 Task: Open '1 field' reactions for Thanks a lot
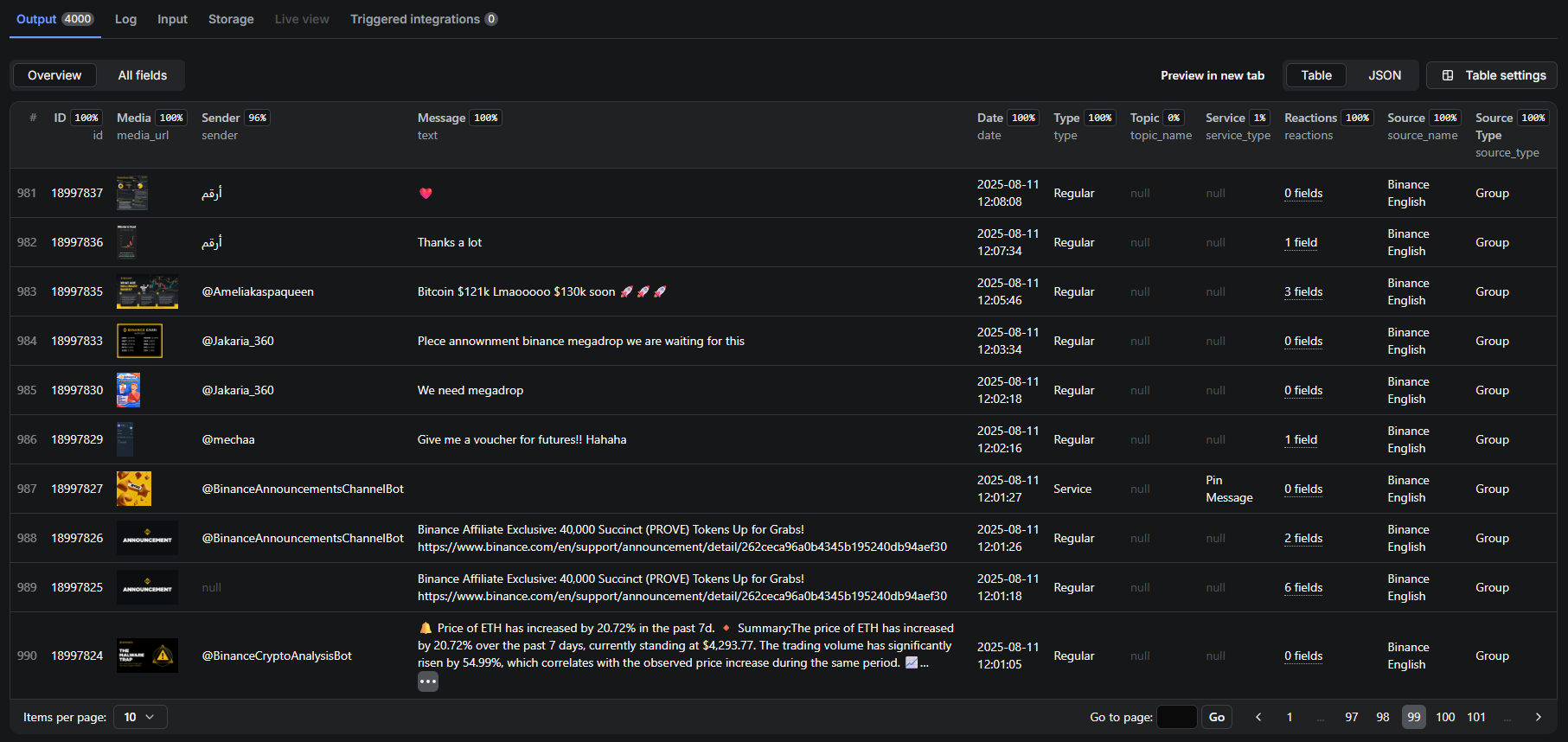1301,242
